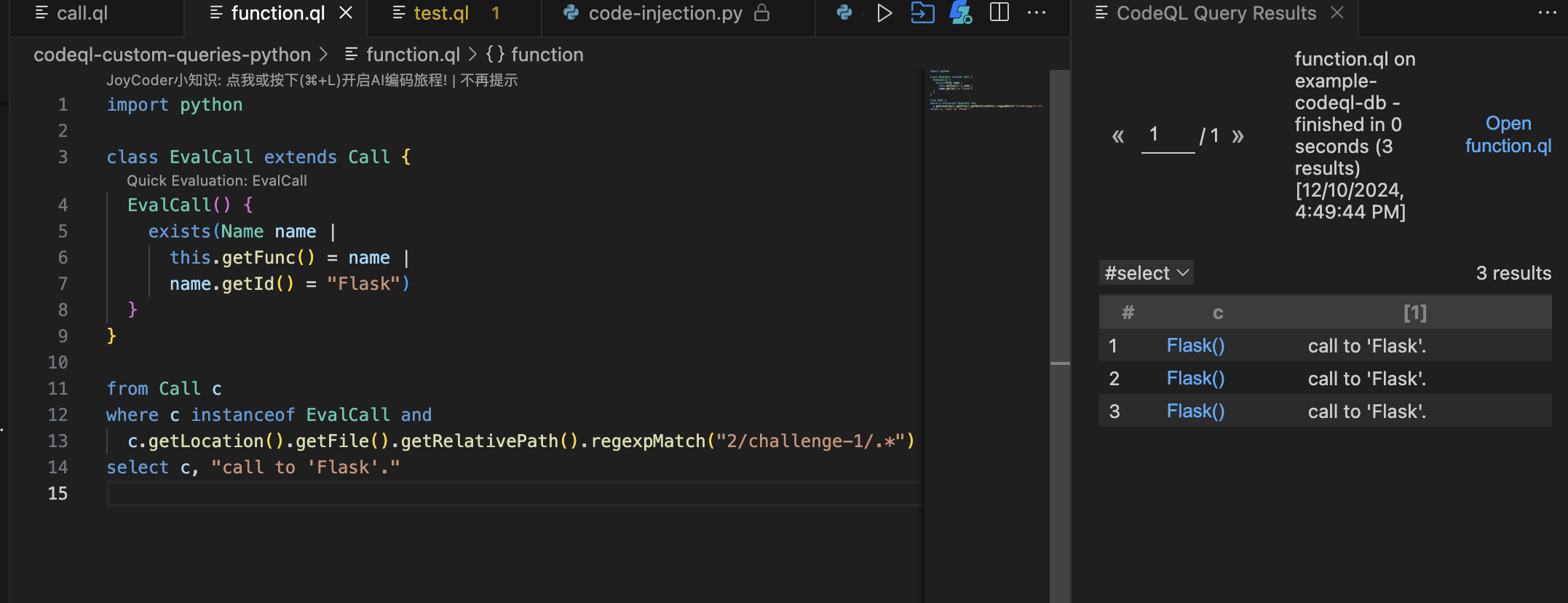
Task: Switch to the call.ql tab
Action: pos(82,13)
